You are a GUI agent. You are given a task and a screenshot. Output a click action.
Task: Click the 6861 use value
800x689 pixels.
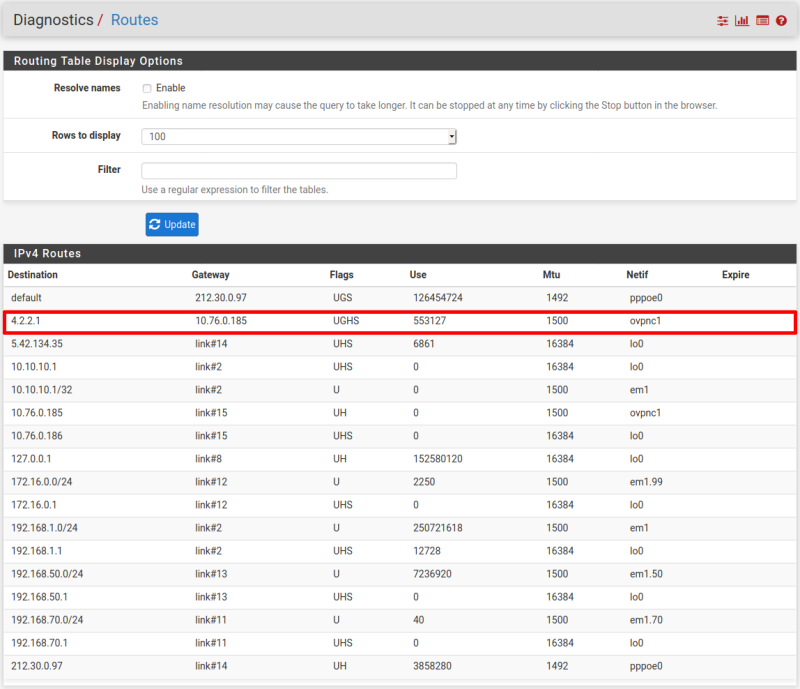click(423, 343)
